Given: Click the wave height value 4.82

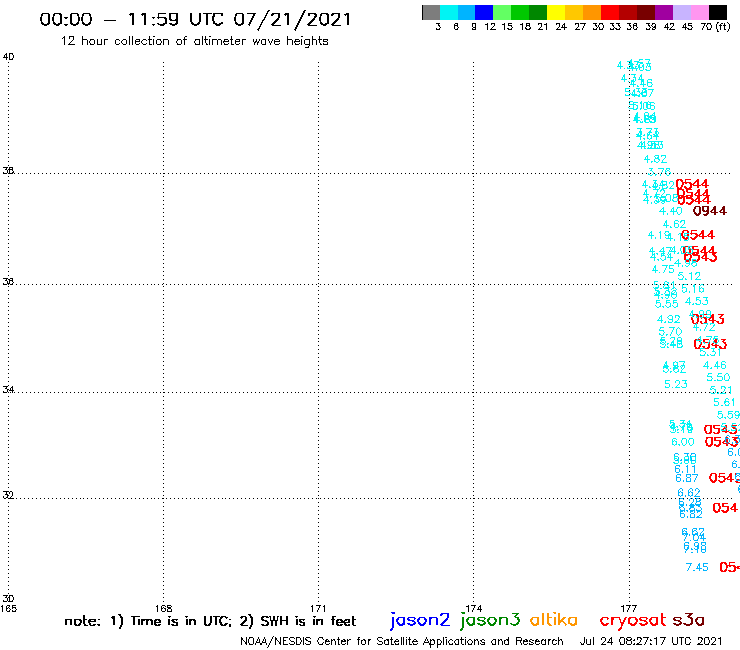Looking at the screenshot, I should coord(656,159).
